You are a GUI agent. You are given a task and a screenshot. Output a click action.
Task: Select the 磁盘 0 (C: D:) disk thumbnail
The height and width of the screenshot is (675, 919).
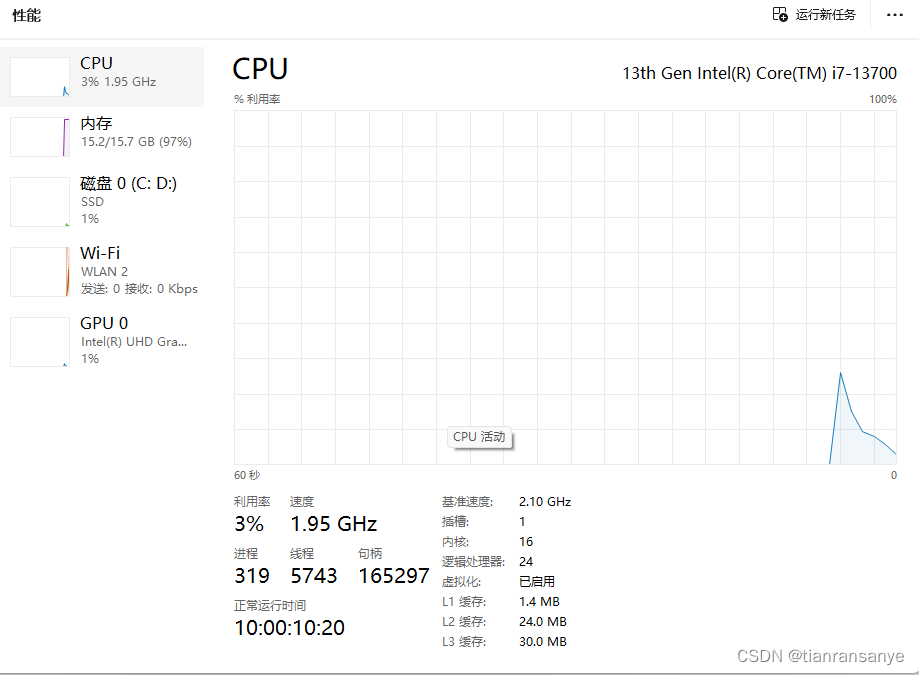[x=39, y=201]
